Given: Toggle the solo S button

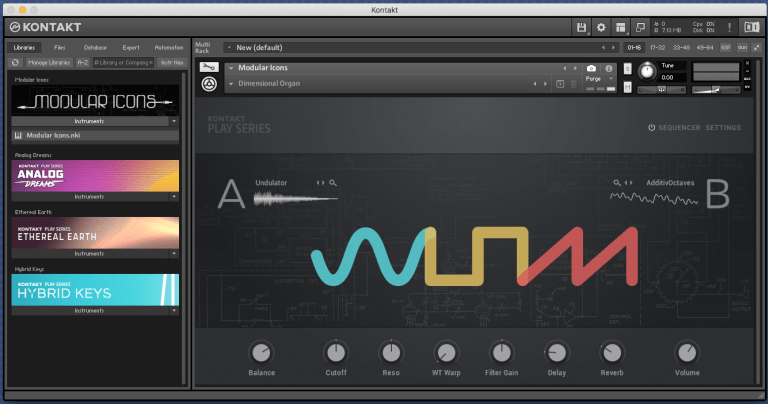Looking at the screenshot, I should point(627,68).
